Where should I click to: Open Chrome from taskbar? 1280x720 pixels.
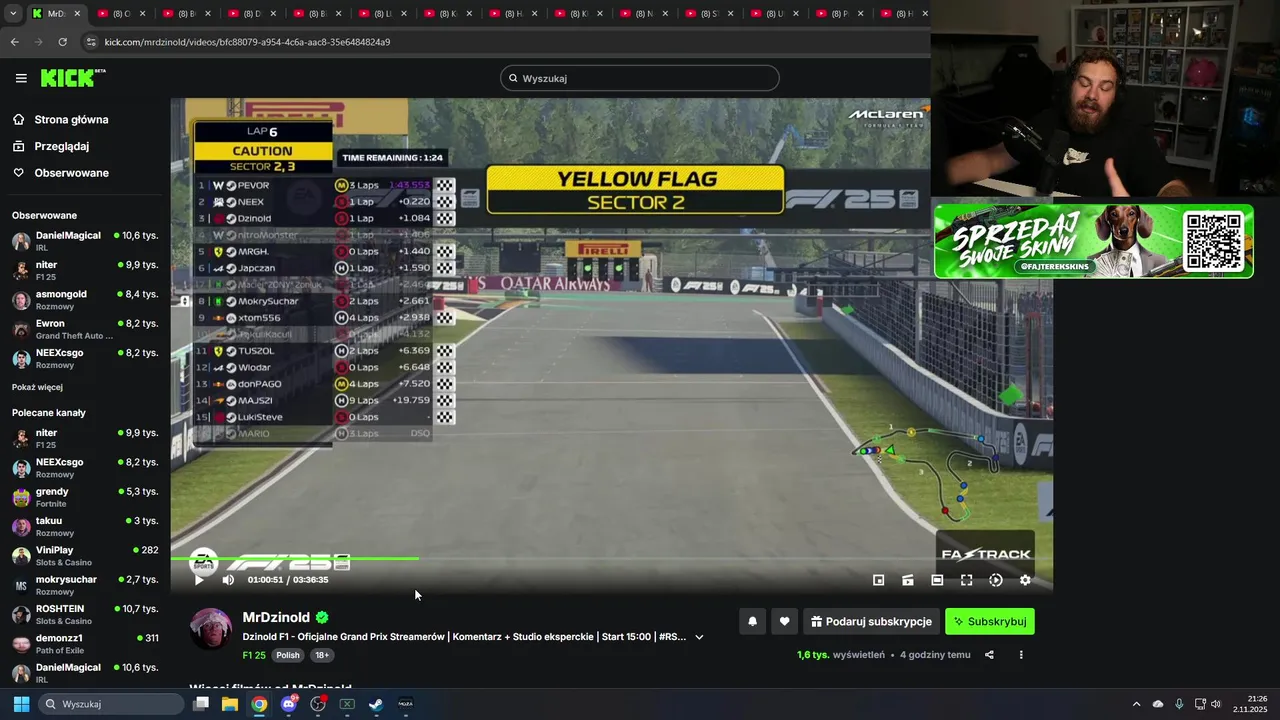259,704
